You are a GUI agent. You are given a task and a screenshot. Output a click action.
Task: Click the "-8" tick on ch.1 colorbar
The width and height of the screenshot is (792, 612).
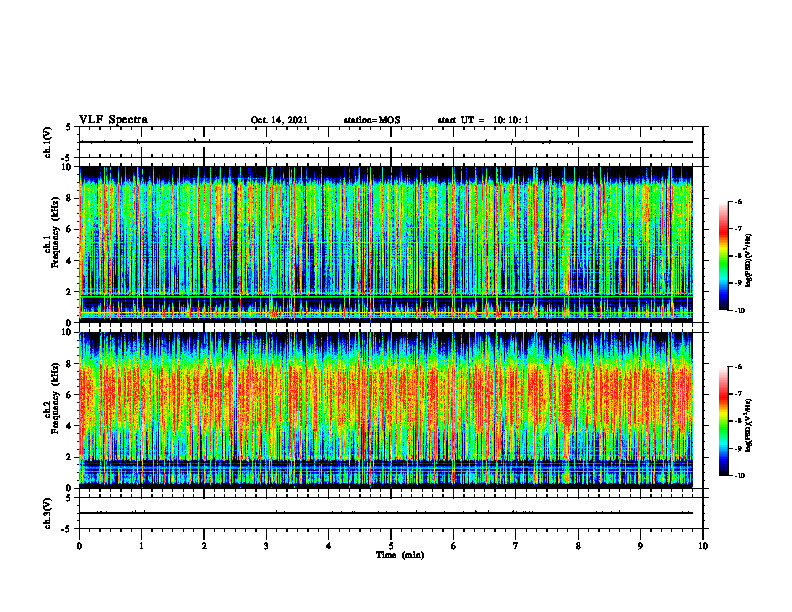(x=738, y=256)
